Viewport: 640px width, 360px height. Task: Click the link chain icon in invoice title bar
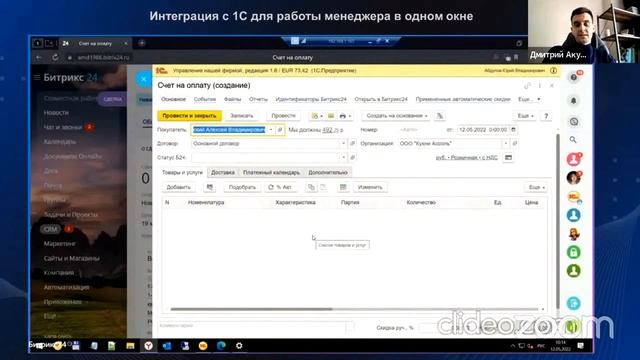point(527,86)
